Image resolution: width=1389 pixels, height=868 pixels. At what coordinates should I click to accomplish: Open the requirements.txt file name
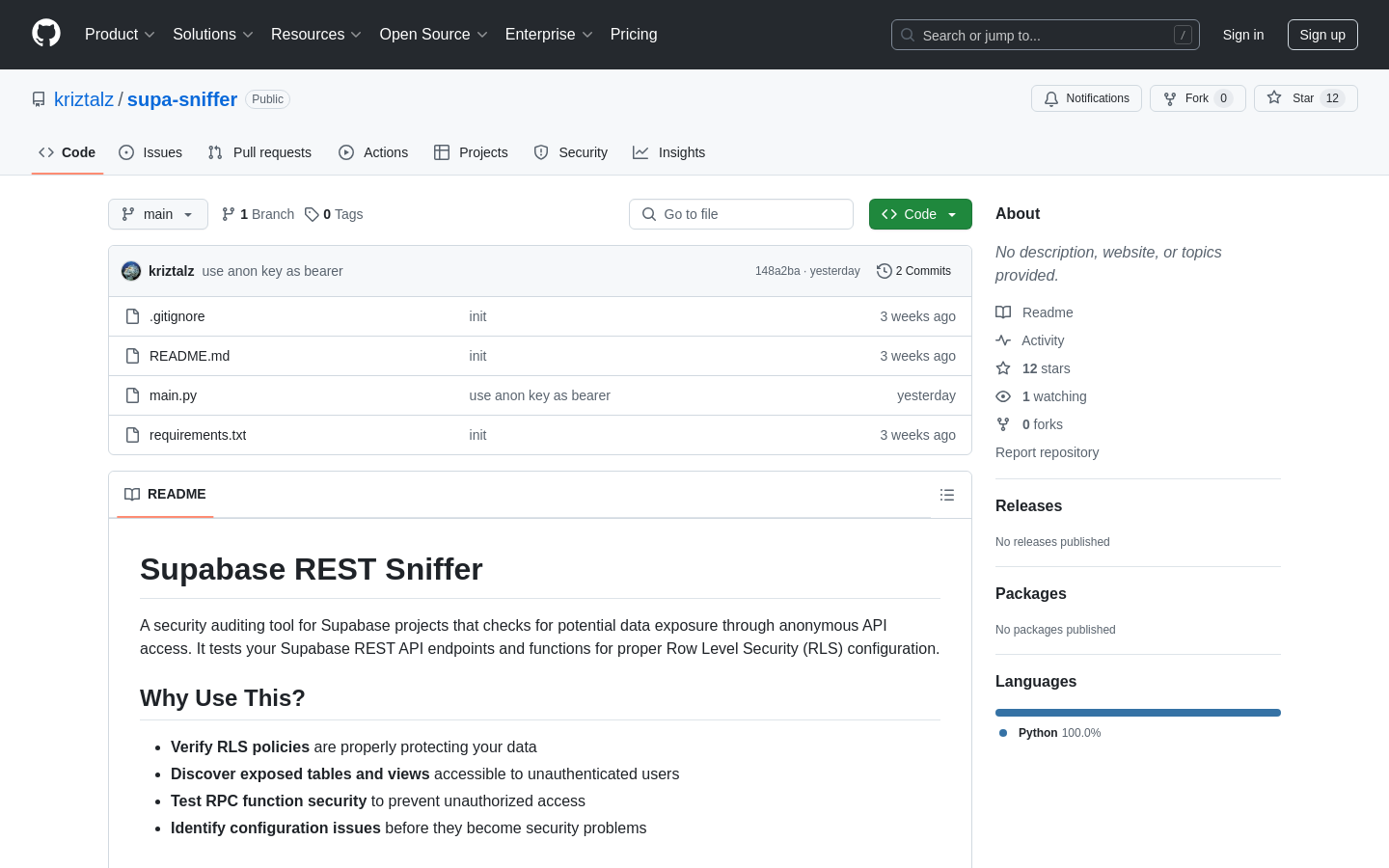(198, 435)
